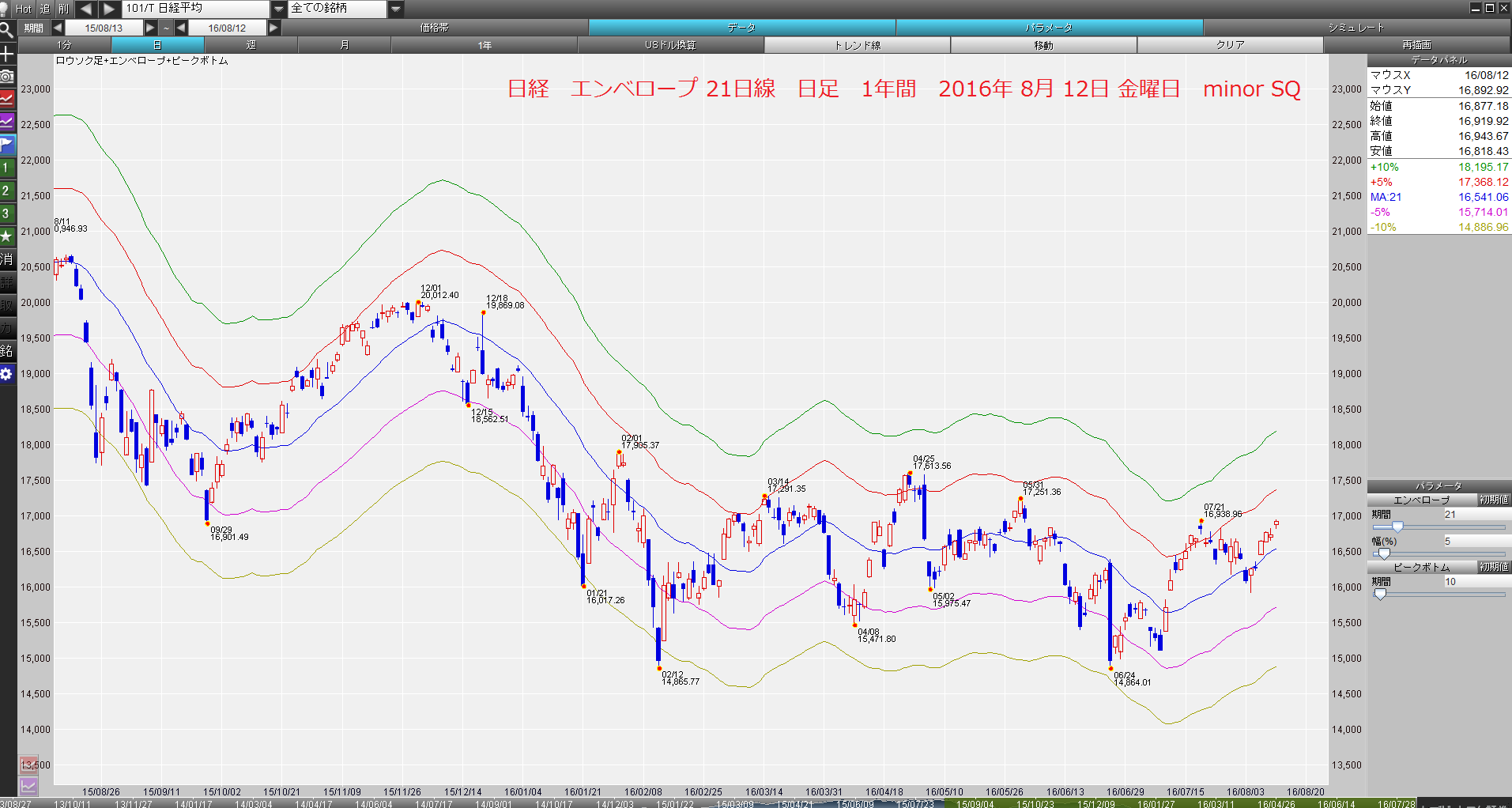The height and width of the screenshot is (808, 1512).
Task: Select the 日 daily timeframe
Action: pos(157,45)
